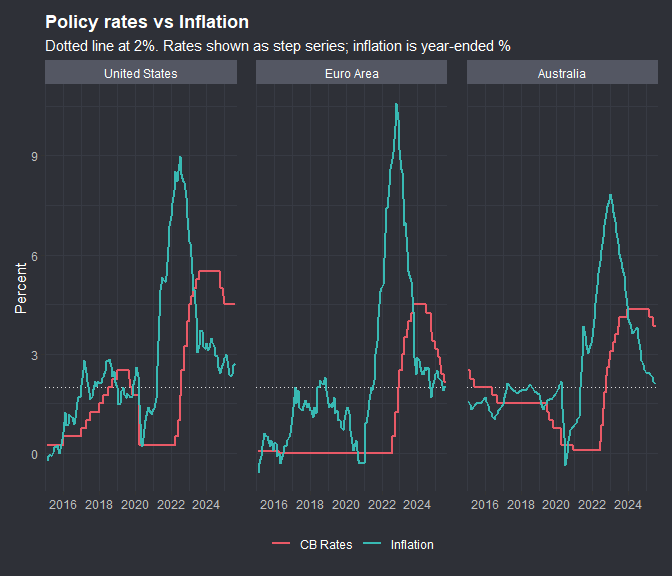Click the 0 tick label on y-axis
The height and width of the screenshot is (576, 672).
pos(34,454)
